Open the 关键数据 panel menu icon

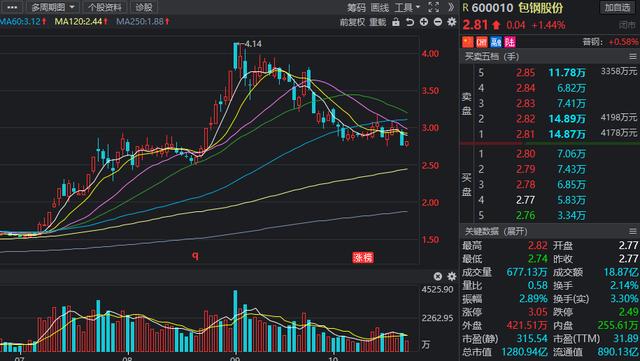tap(633, 232)
